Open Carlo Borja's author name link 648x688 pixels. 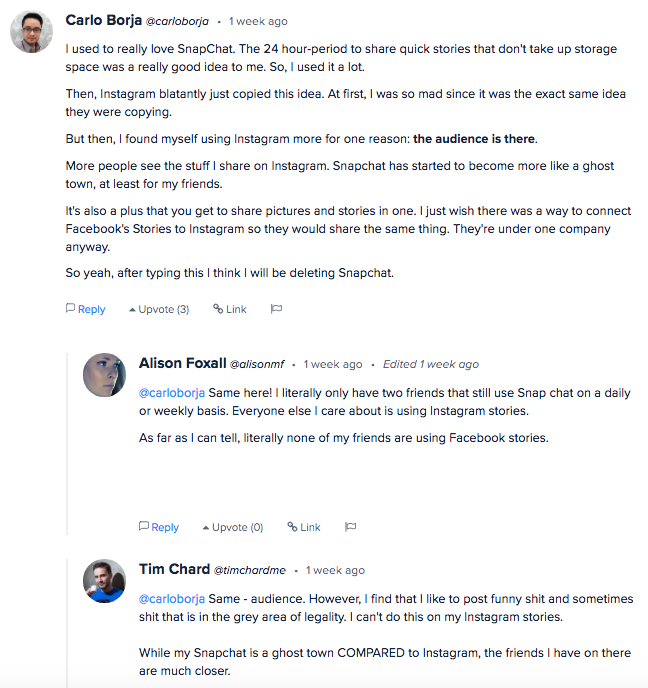click(x=104, y=20)
